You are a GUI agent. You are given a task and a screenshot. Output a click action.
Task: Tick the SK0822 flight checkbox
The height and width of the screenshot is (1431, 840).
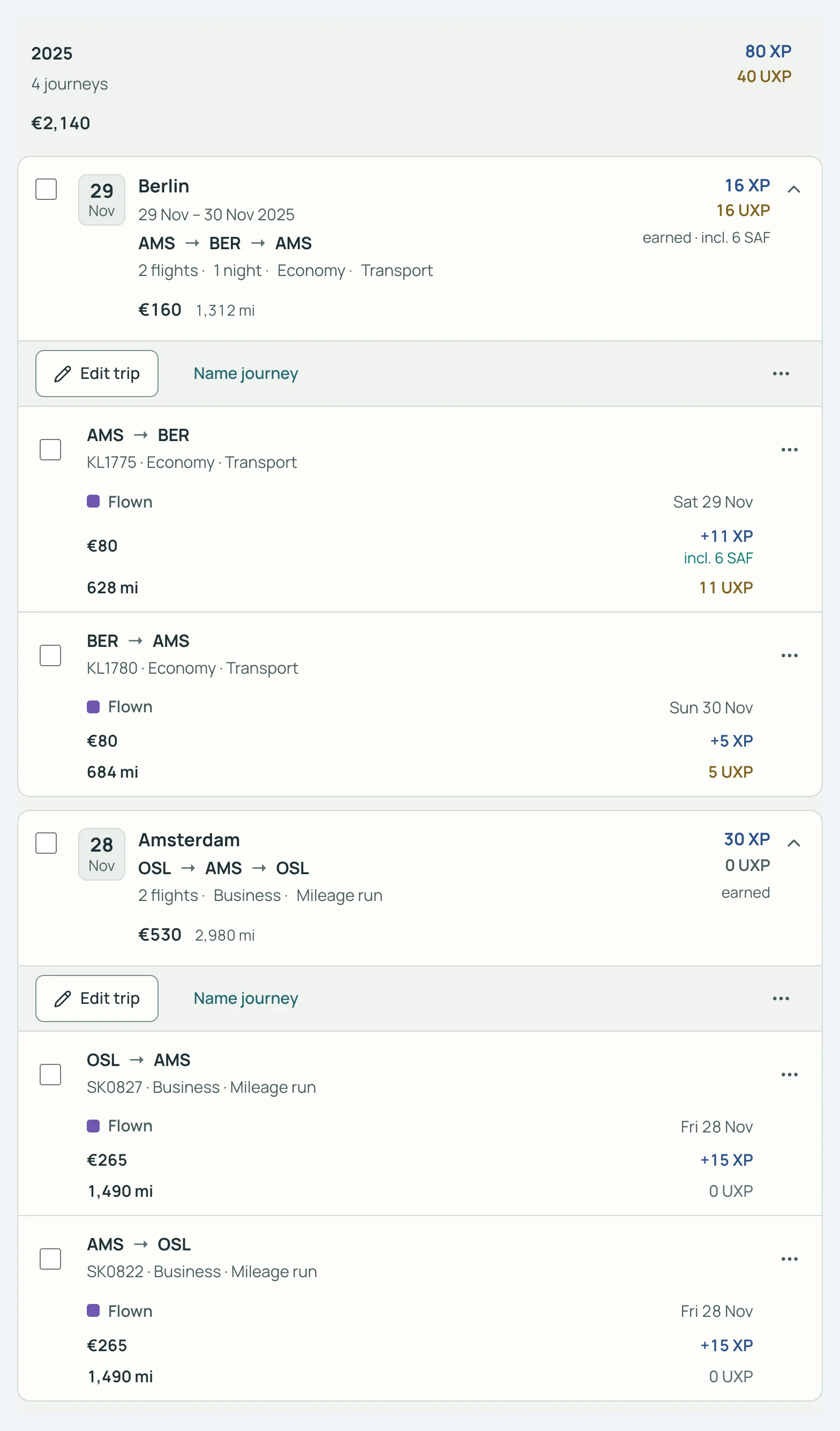tap(50, 1259)
